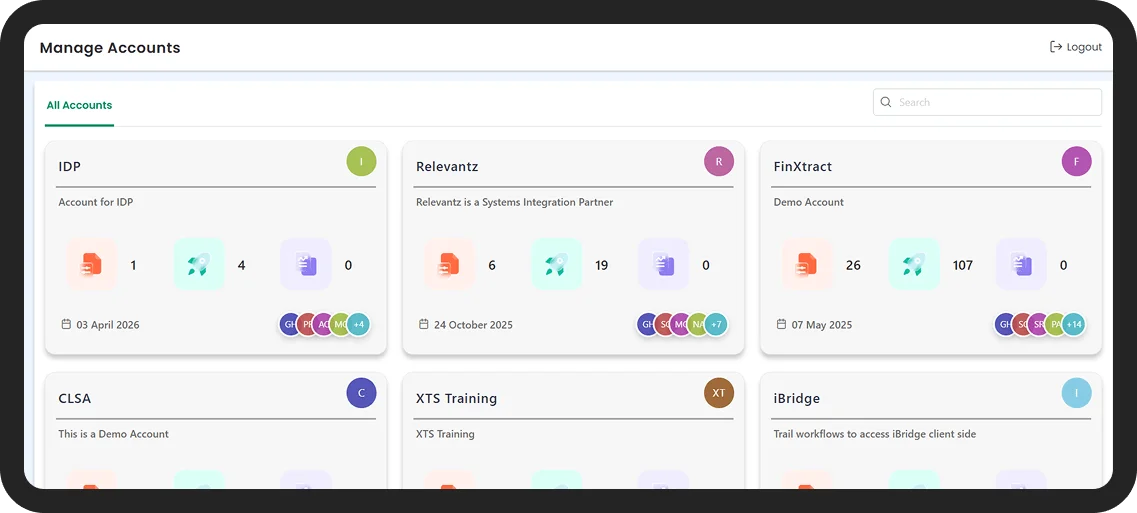Screen dimensions: 1137x513
Task: Click the Logout text link
Action: coord(1084,47)
